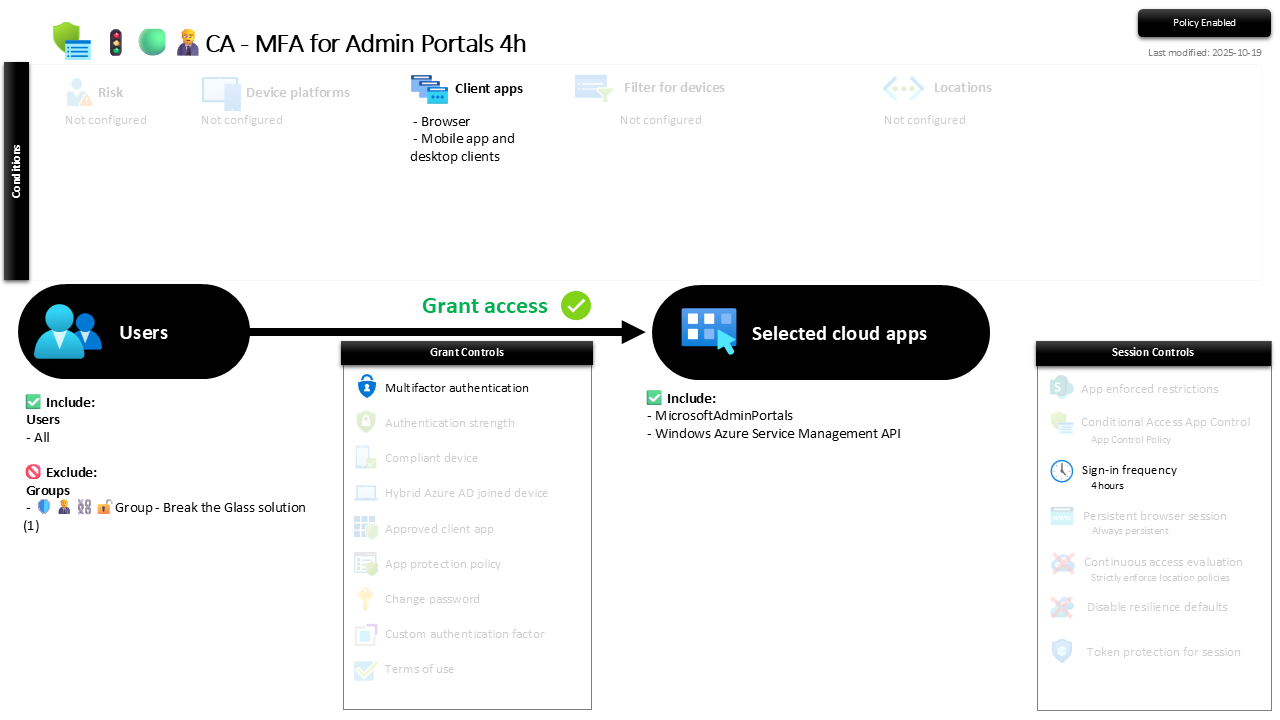Click the Filter for devices icon
The height and width of the screenshot is (720, 1280).
tap(593, 88)
